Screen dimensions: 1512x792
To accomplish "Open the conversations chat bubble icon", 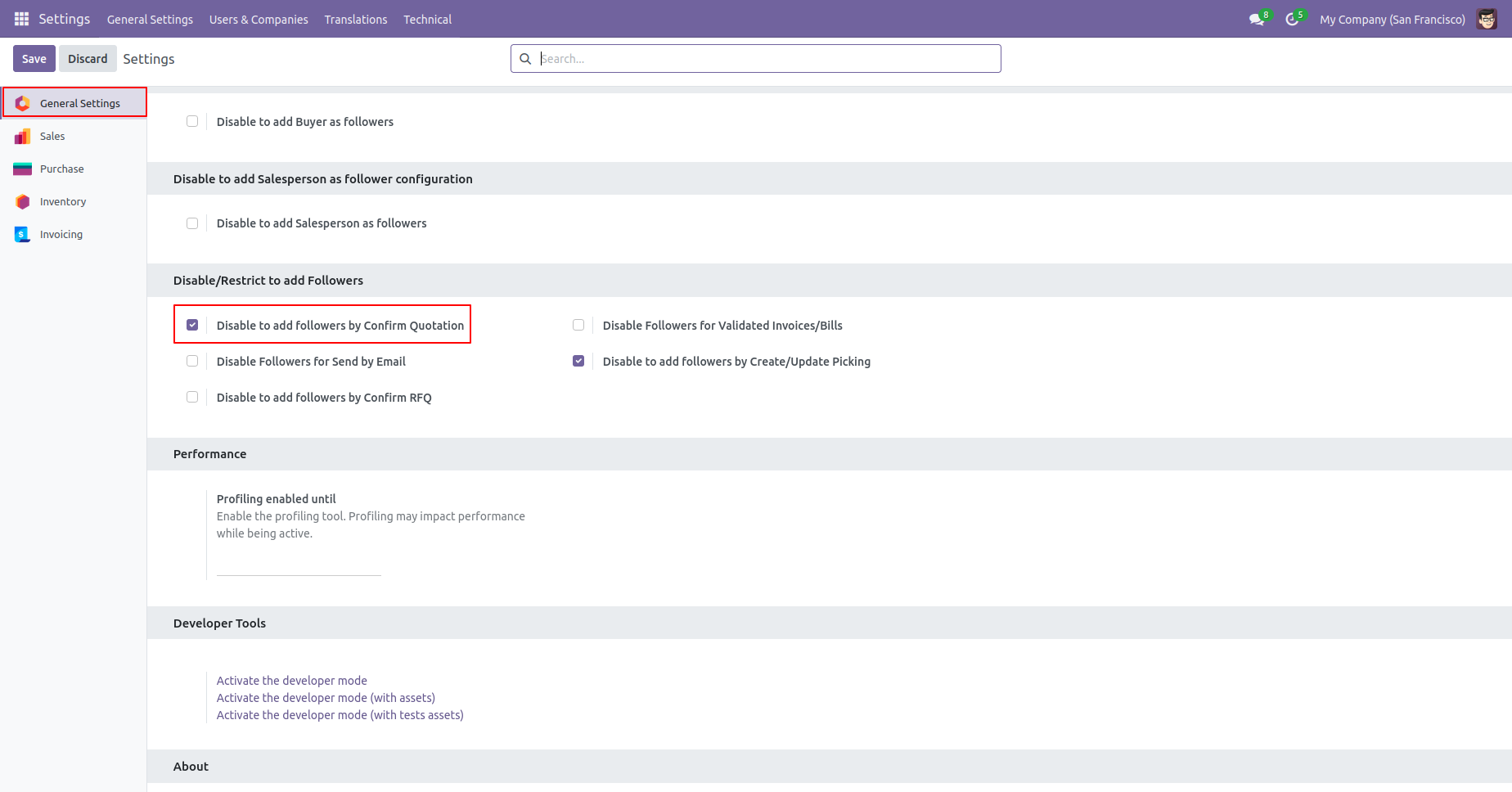I will pos(1257,19).
